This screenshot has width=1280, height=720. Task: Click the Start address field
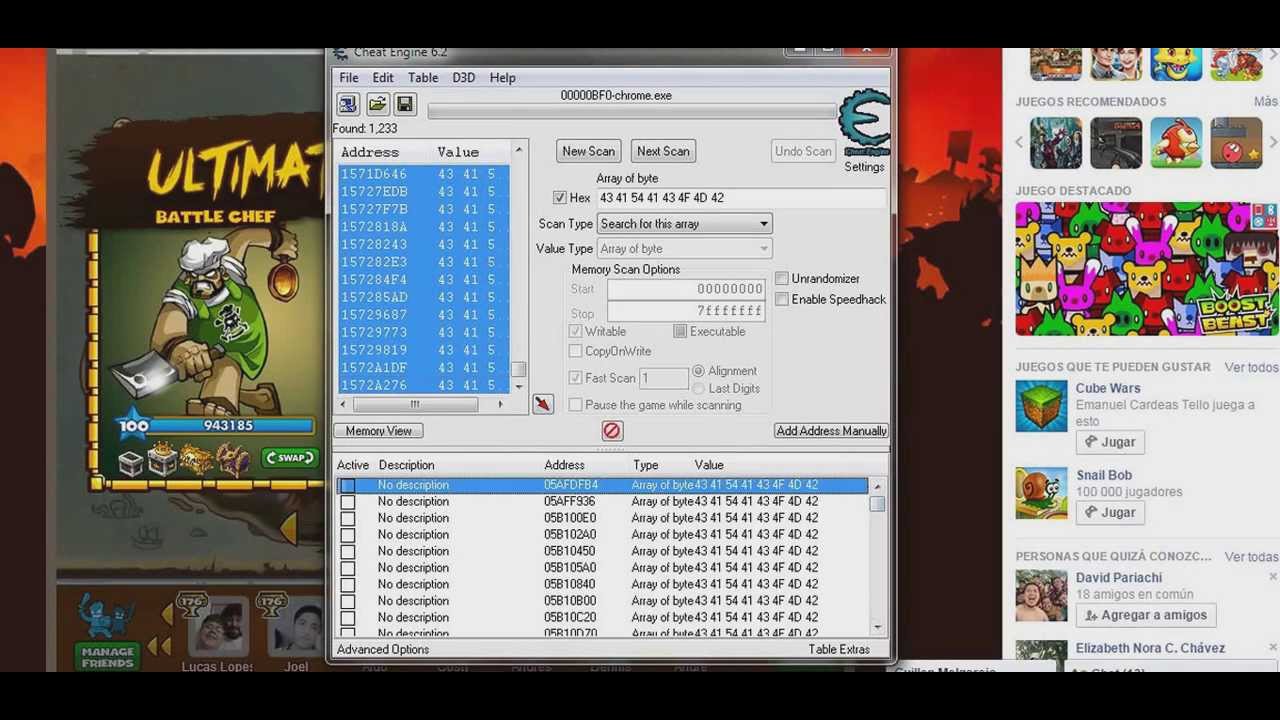[686, 289]
